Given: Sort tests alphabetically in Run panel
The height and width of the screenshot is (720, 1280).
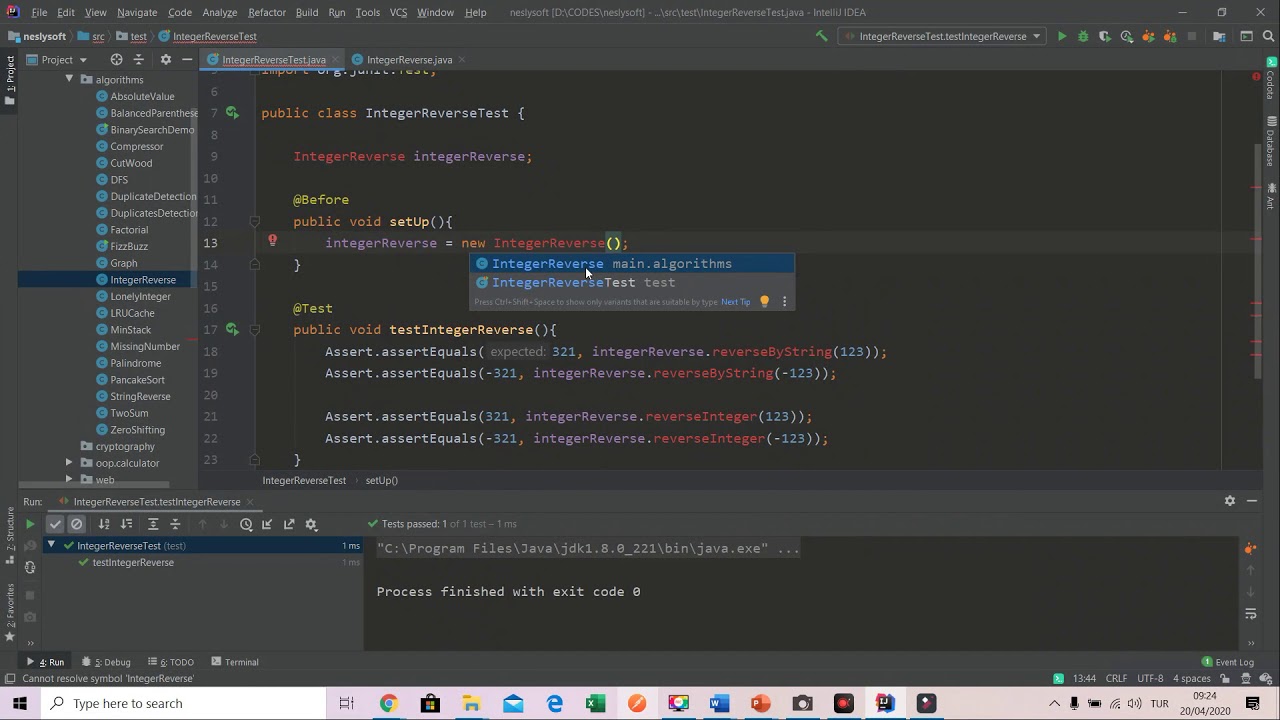Looking at the screenshot, I should (104, 524).
